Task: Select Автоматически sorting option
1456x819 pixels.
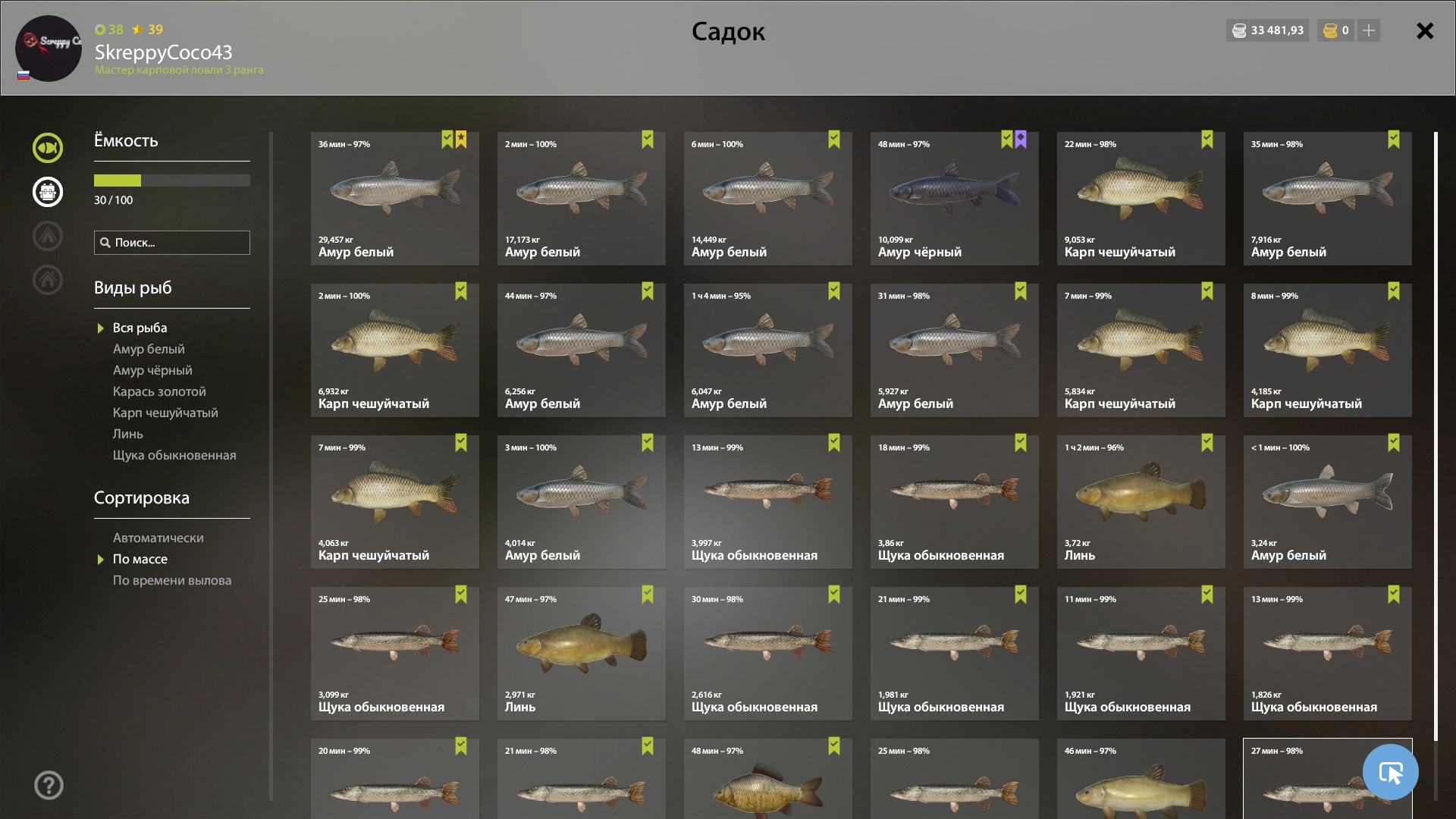Action: tap(158, 538)
